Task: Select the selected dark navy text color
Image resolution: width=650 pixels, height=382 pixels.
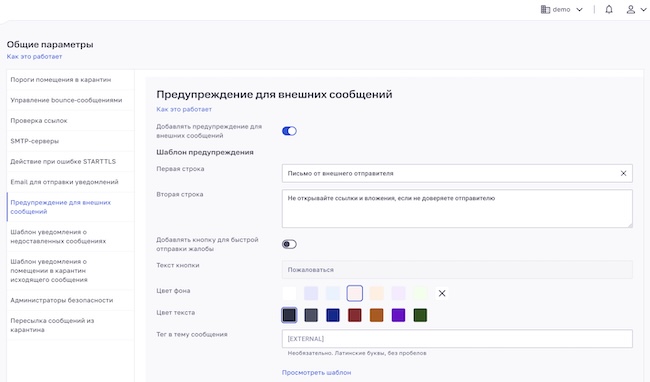Action: click(x=289, y=315)
